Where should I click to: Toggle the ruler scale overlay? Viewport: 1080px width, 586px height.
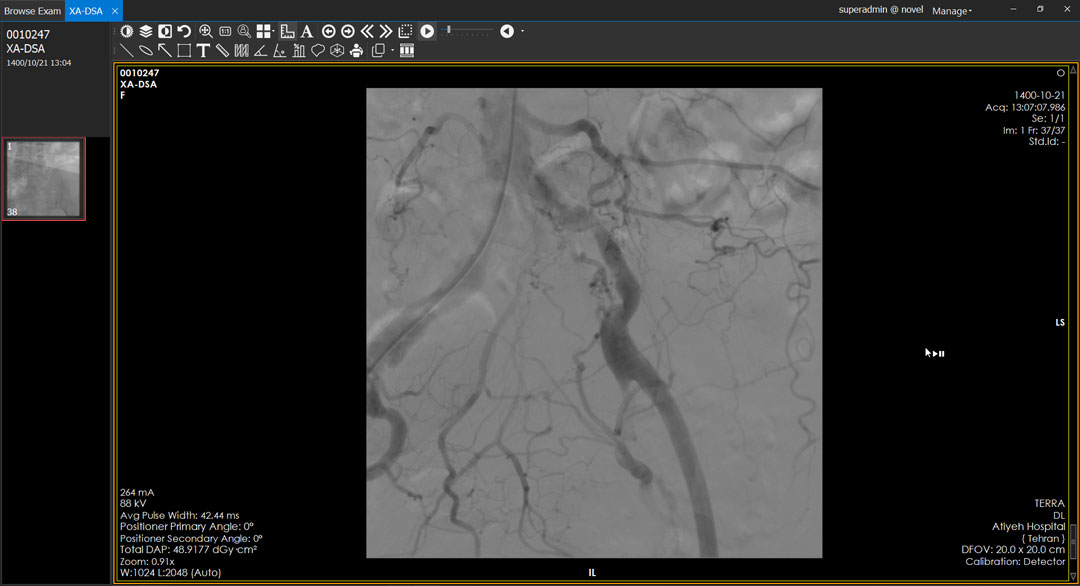click(287, 31)
